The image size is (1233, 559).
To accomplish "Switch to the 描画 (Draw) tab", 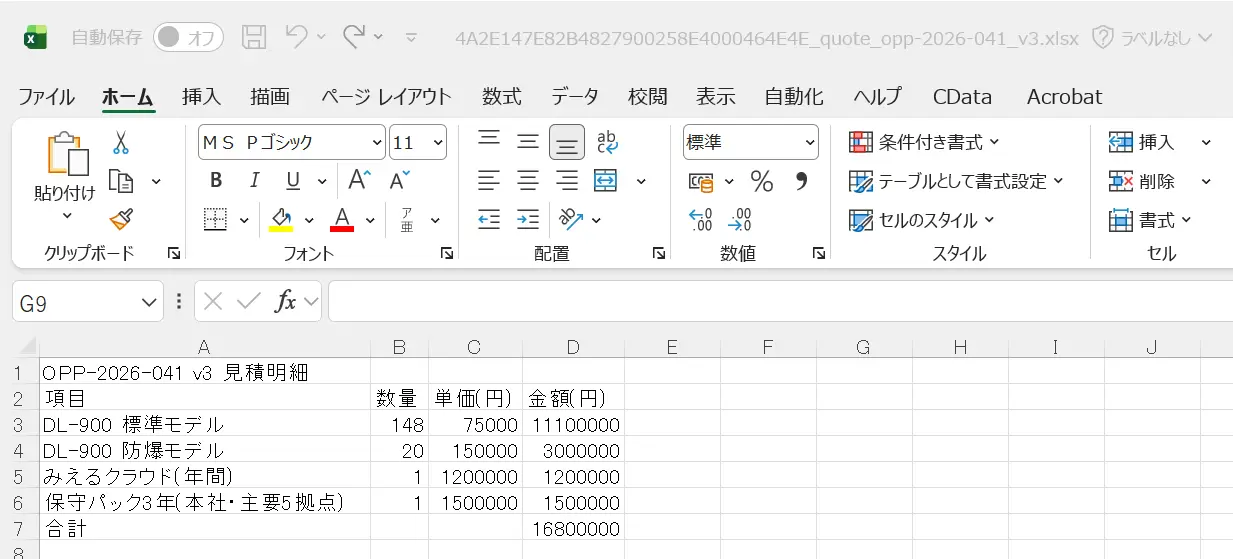I will click(270, 97).
